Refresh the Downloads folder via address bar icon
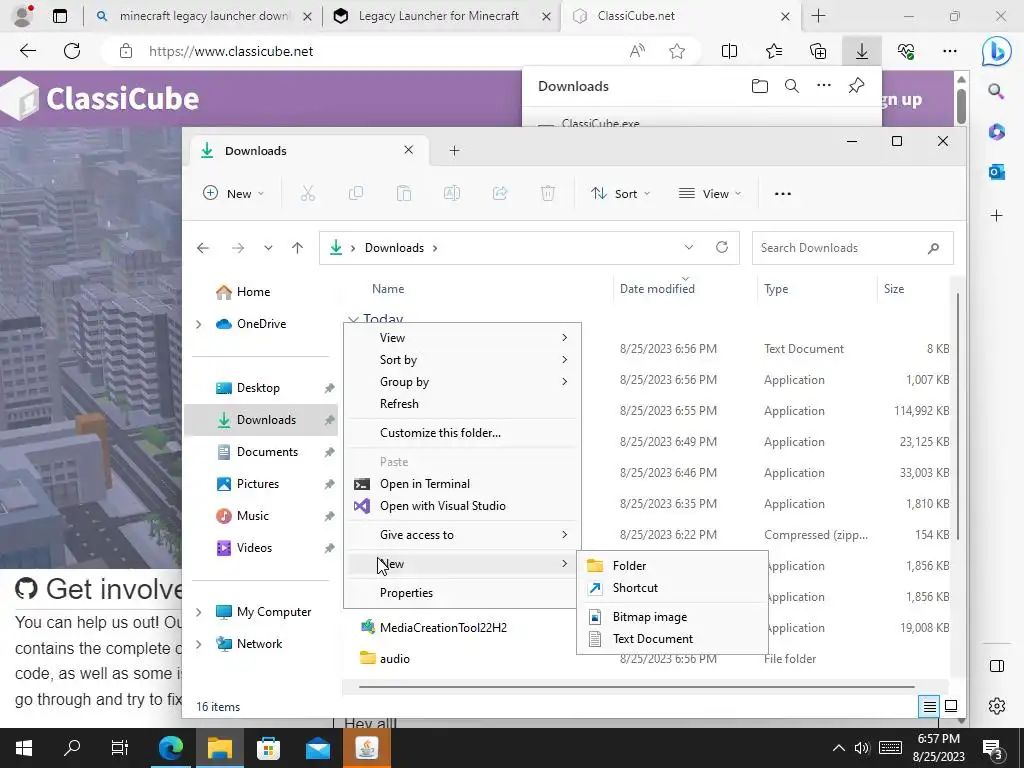Screen dimensions: 1024x768 (722, 248)
